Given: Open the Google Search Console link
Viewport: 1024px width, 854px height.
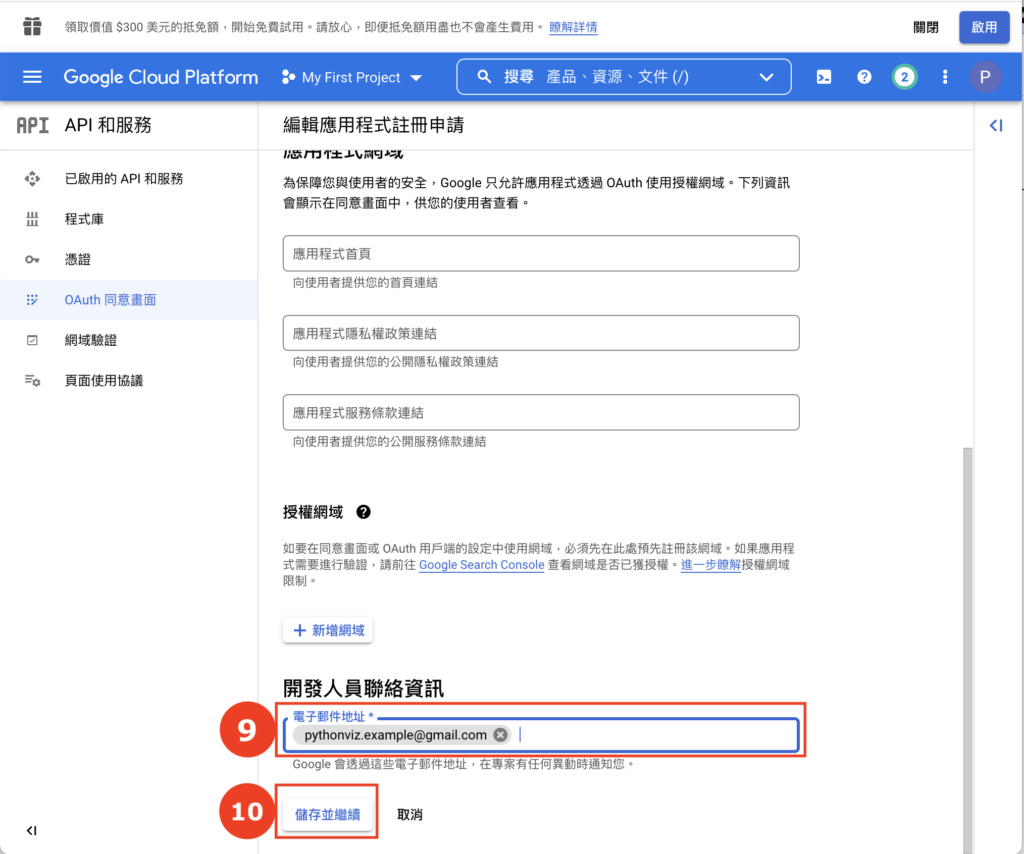Looking at the screenshot, I should (481, 564).
